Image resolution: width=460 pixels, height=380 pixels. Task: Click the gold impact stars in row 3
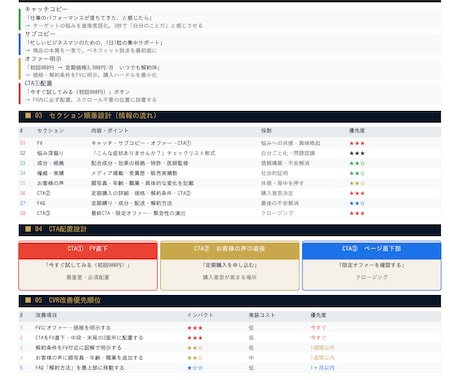[x=195, y=348]
